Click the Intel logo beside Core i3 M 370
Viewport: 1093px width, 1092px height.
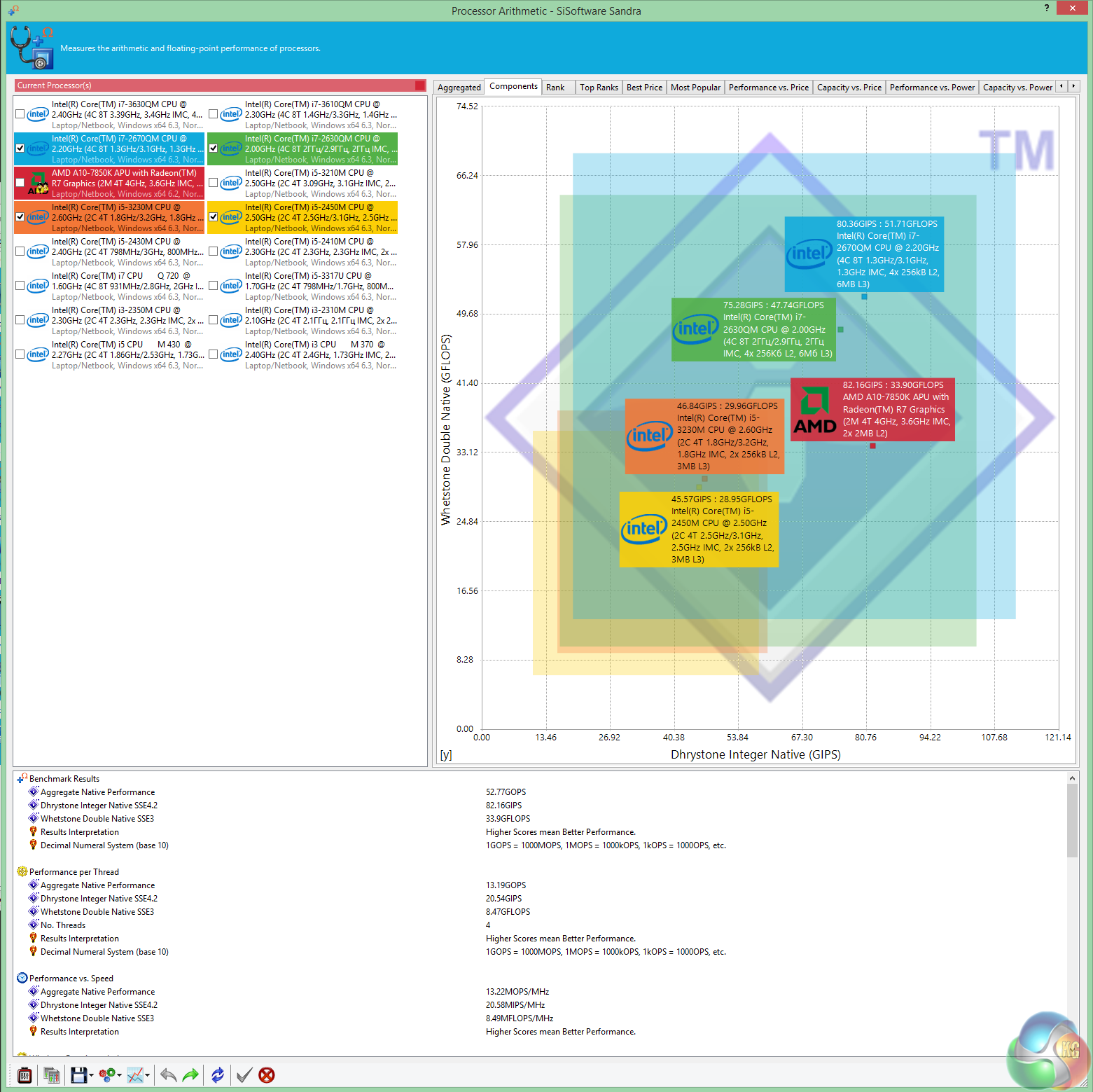tap(231, 354)
